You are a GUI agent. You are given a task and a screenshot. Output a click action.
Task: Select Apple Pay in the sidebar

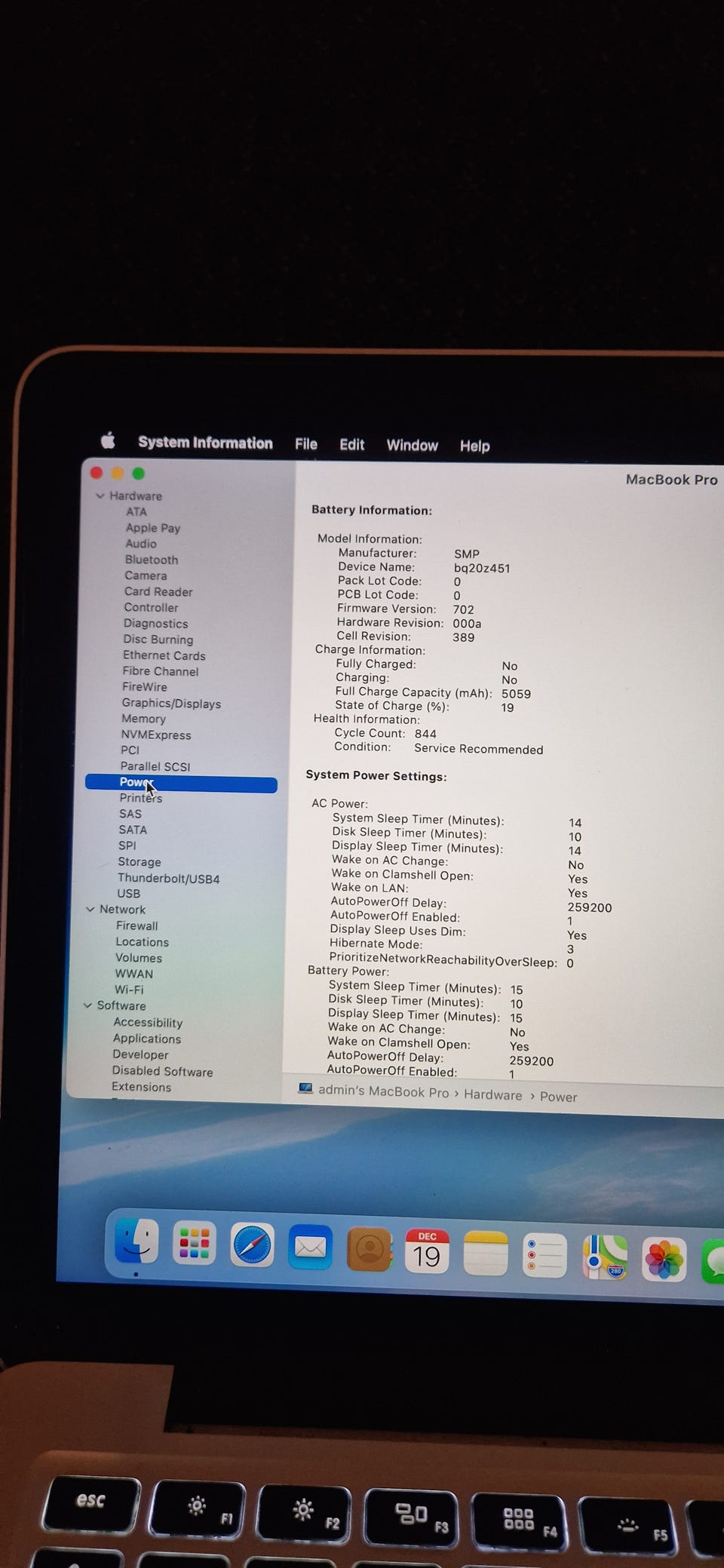click(153, 528)
